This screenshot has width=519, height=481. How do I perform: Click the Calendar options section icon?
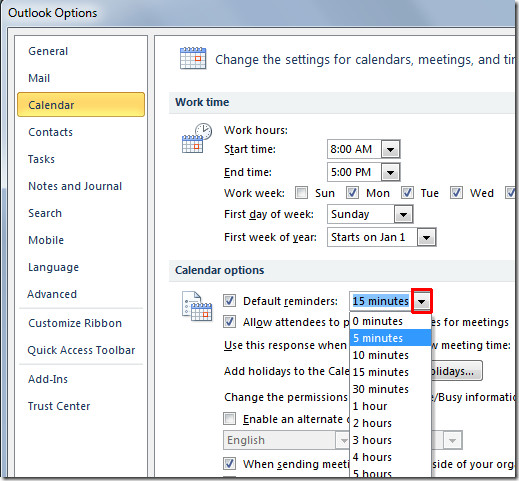click(197, 306)
